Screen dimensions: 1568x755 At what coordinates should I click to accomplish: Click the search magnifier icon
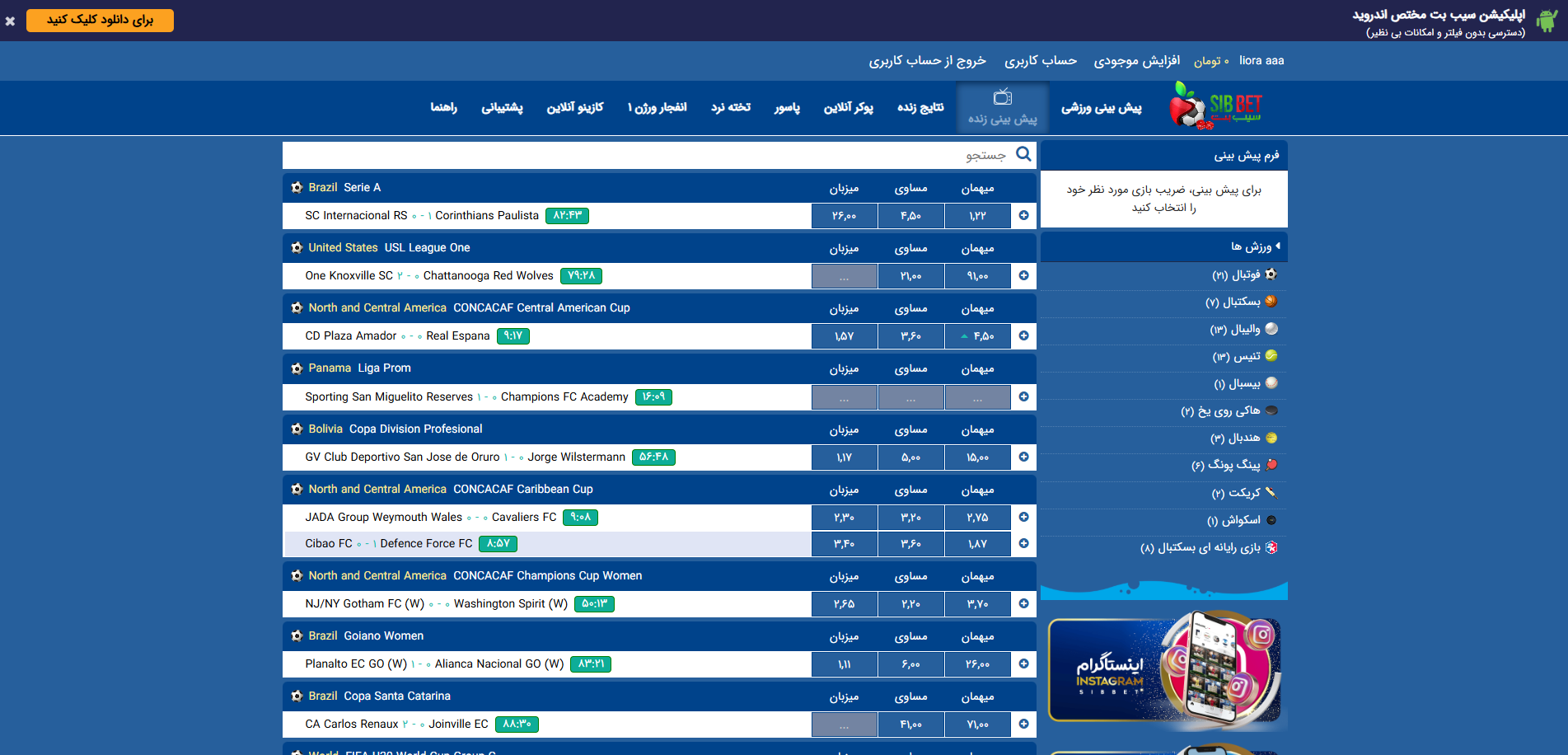pyautogui.click(x=1023, y=154)
